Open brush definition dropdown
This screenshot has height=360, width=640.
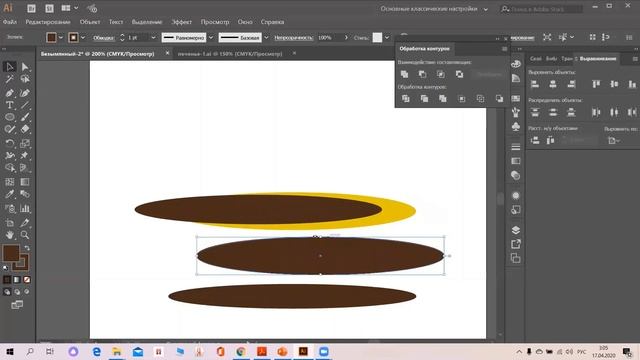(x=266, y=38)
